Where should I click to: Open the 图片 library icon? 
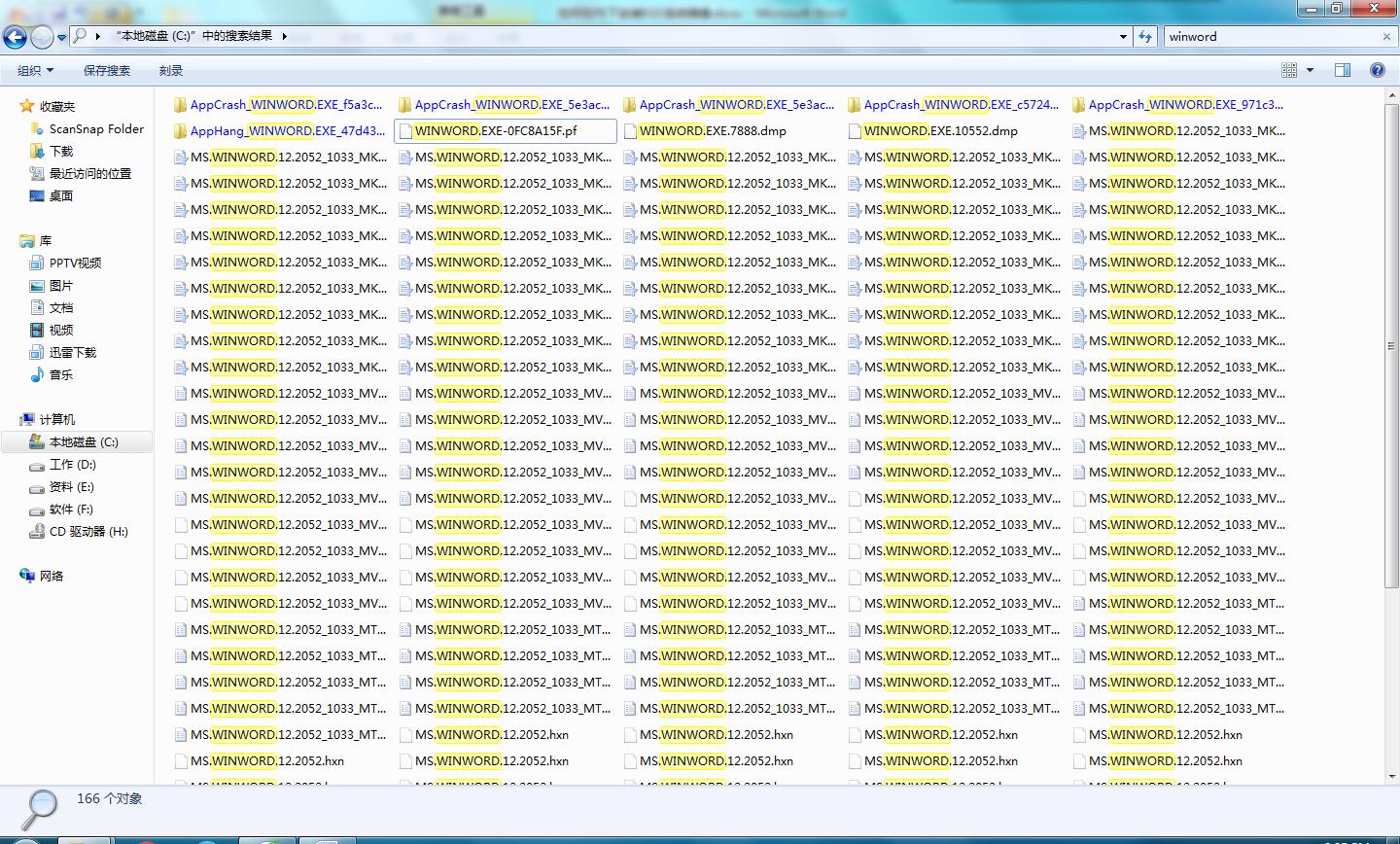tap(37, 285)
